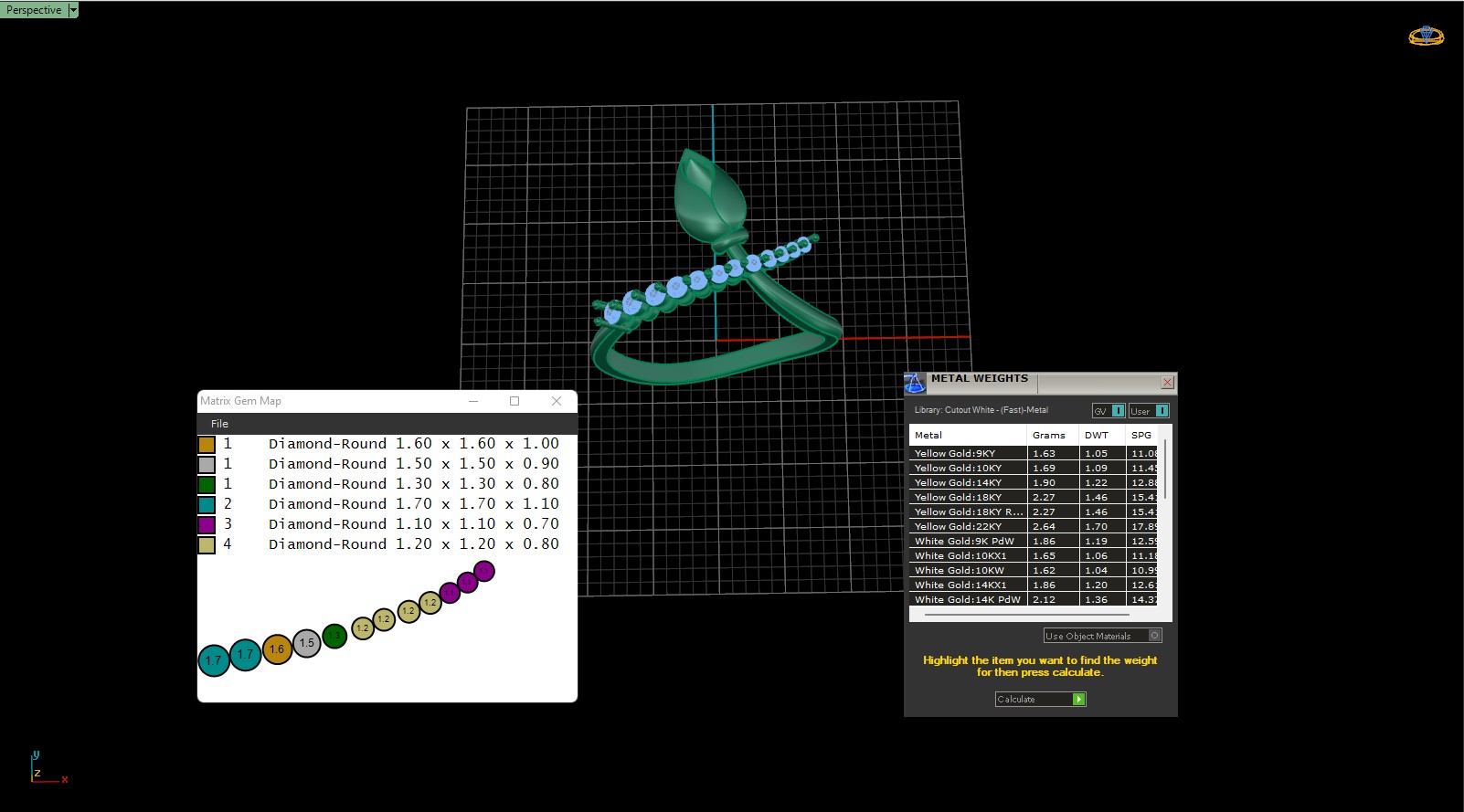Click the Metal Weights scale icon

pos(915,383)
